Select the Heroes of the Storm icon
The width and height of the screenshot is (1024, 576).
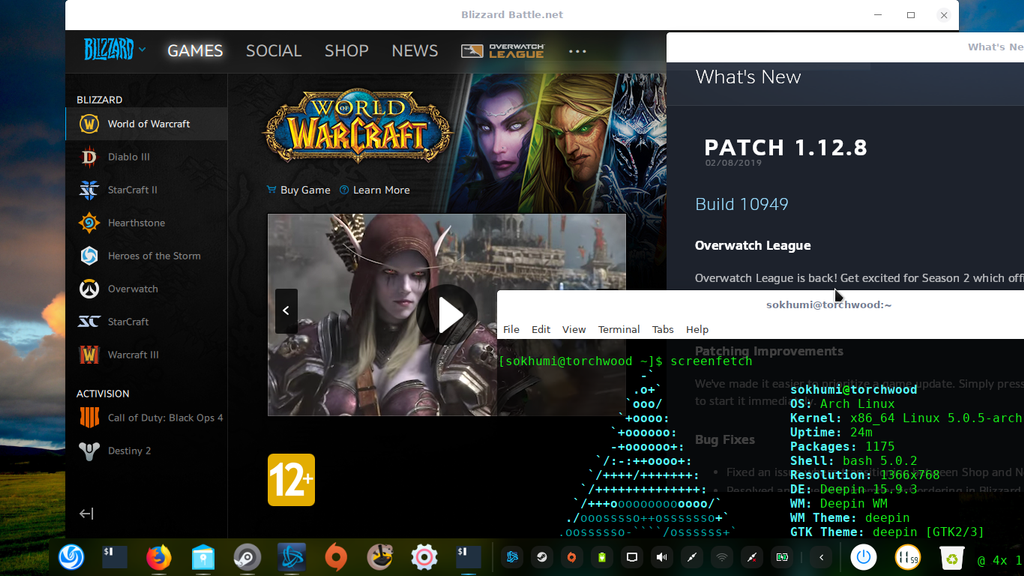[89, 256]
